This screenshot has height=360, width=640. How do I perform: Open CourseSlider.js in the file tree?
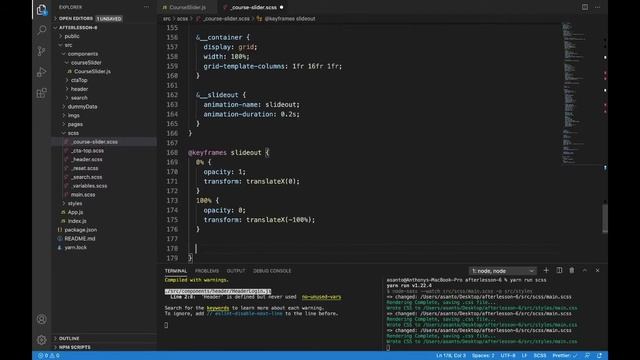92,71
